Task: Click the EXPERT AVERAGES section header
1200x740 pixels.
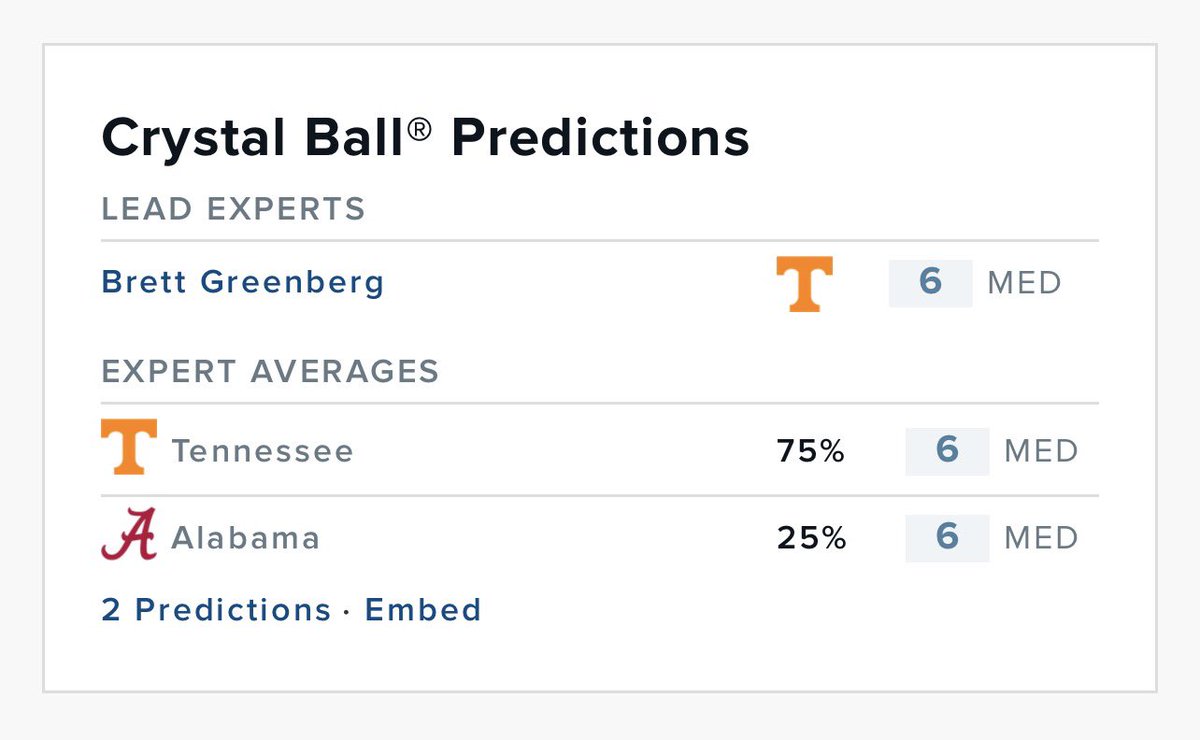Action: coord(270,371)
